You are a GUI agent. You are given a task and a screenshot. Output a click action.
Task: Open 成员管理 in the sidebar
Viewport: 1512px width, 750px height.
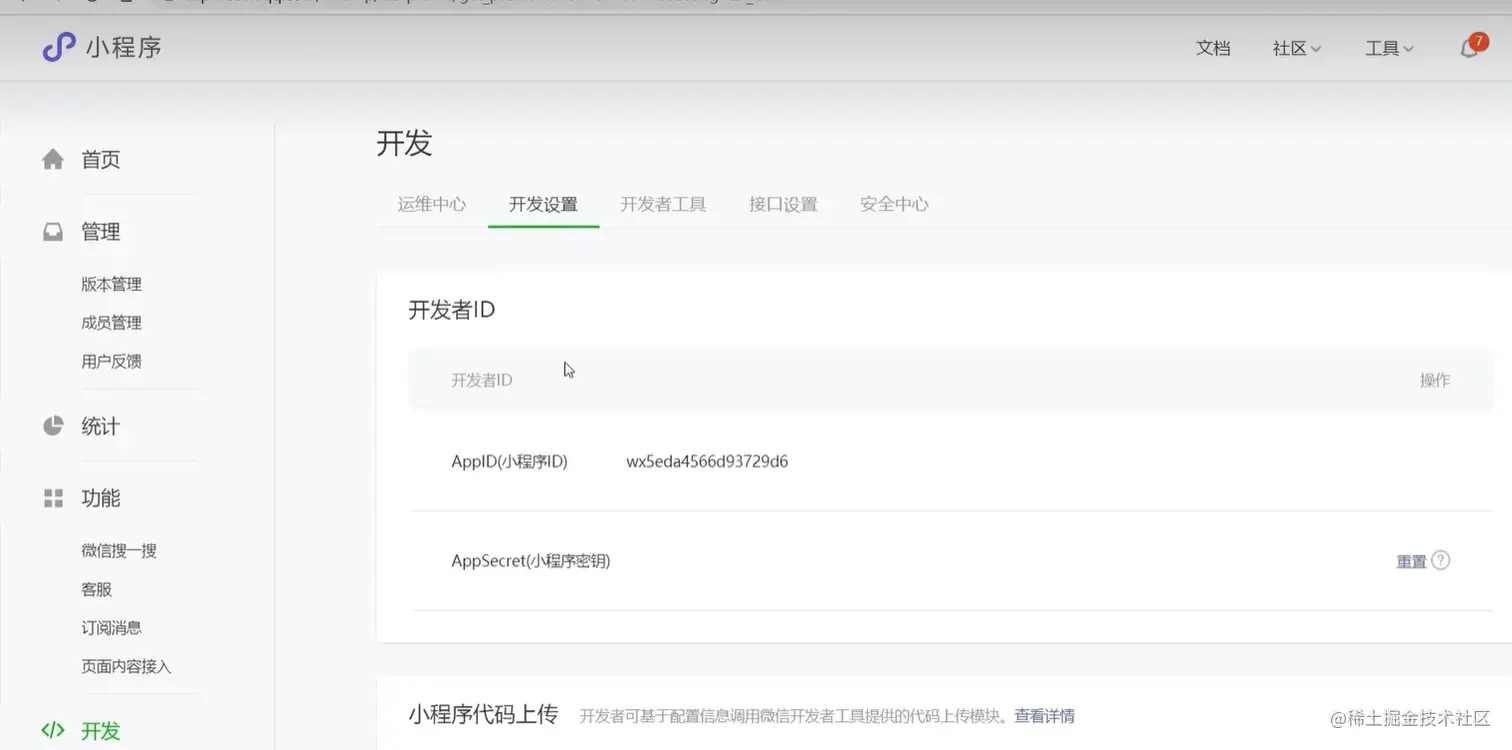coord(112,323)
